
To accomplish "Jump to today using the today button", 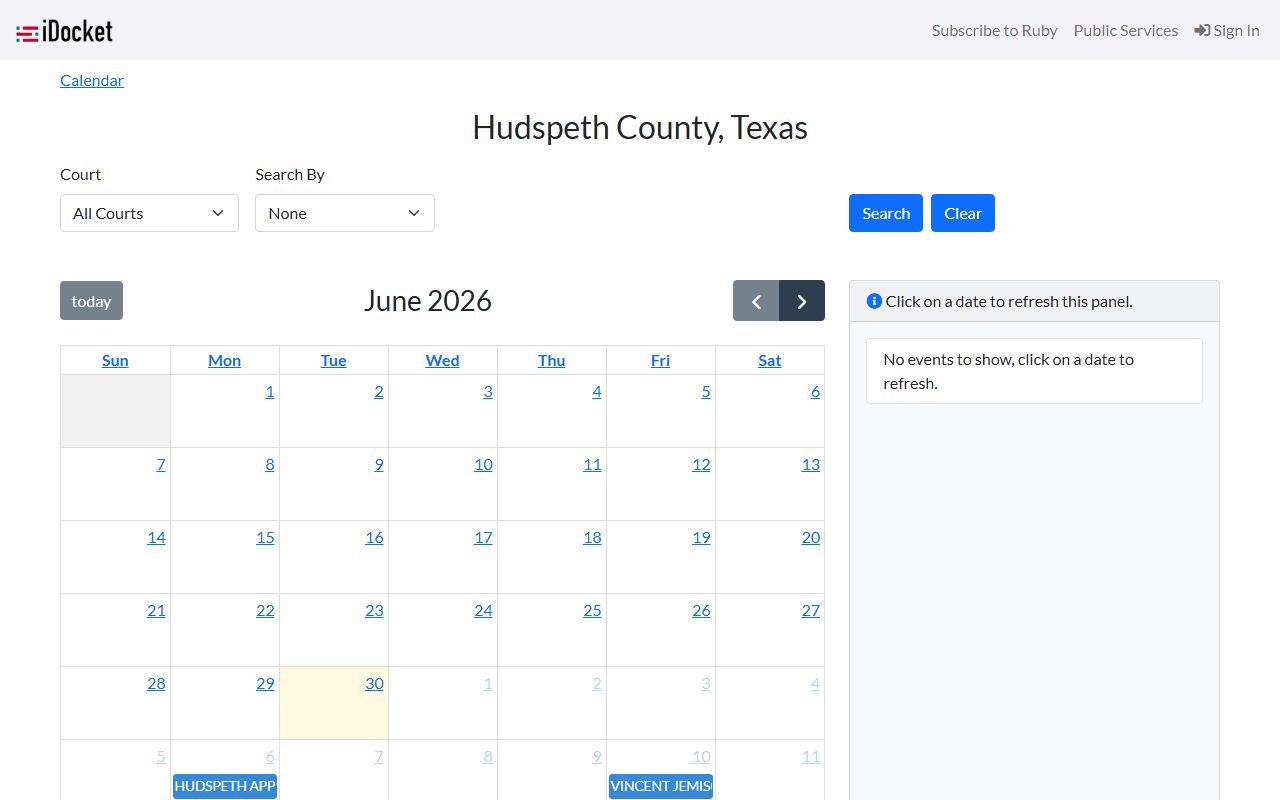I will point(91,301).
